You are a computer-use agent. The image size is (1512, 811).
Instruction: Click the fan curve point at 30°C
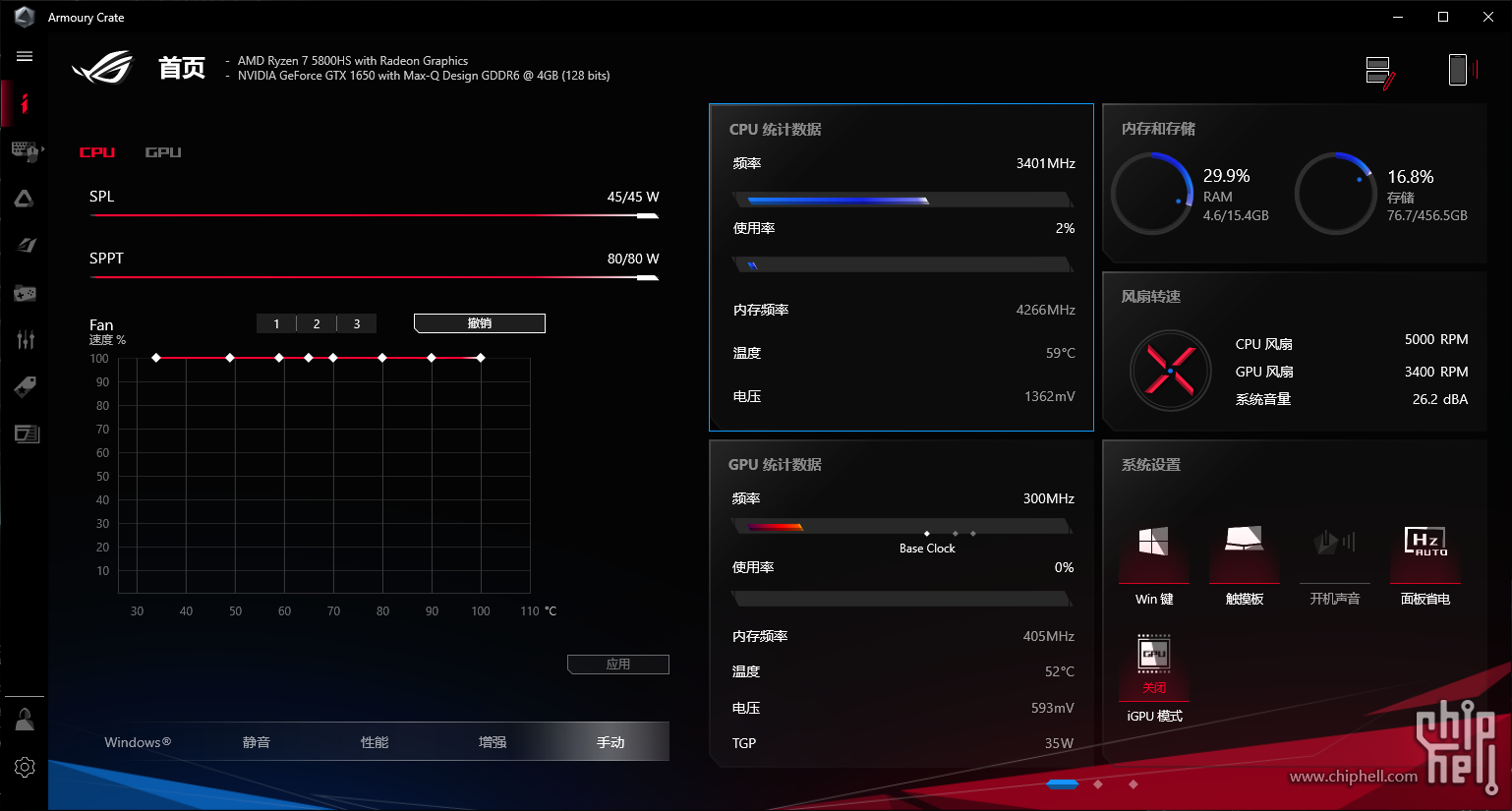pyautogui.click(x=156, y=358)
